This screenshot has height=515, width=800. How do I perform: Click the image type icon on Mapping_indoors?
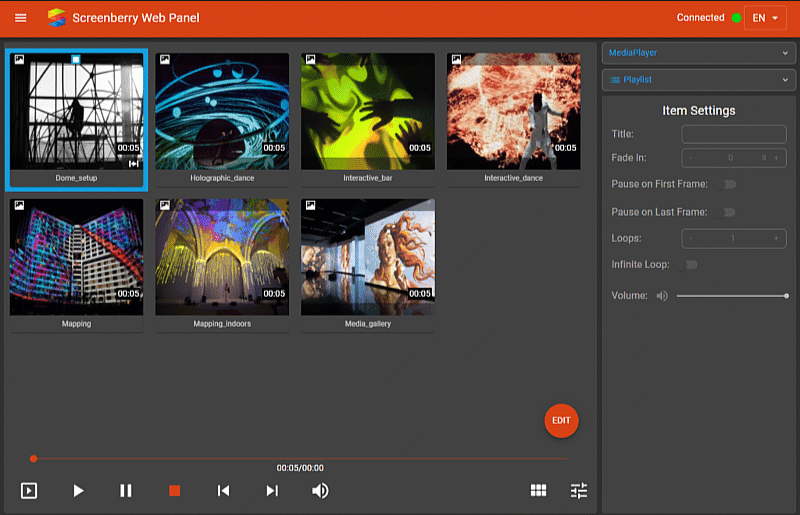[x=165, y=205]
